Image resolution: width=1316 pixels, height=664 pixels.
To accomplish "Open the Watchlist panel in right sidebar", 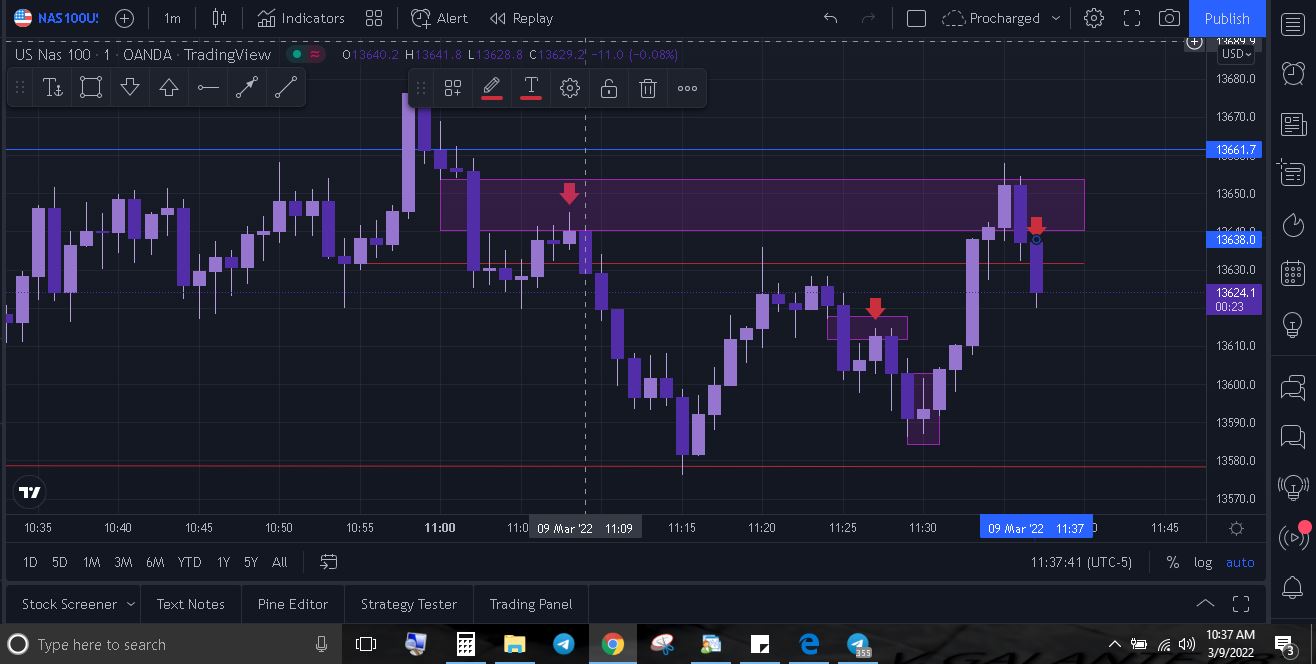I will [x=1293, y=26].
